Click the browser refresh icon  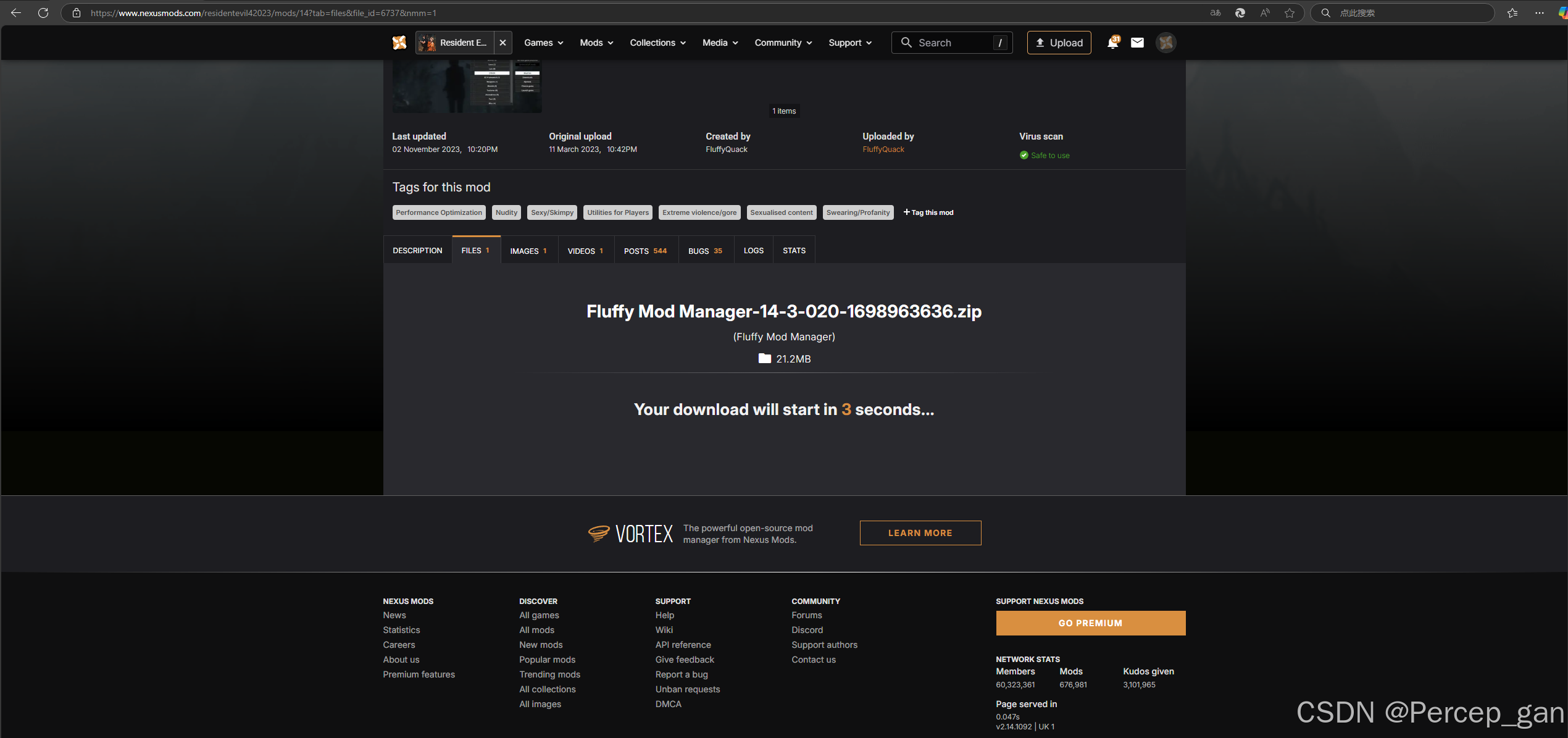[43, 13]
